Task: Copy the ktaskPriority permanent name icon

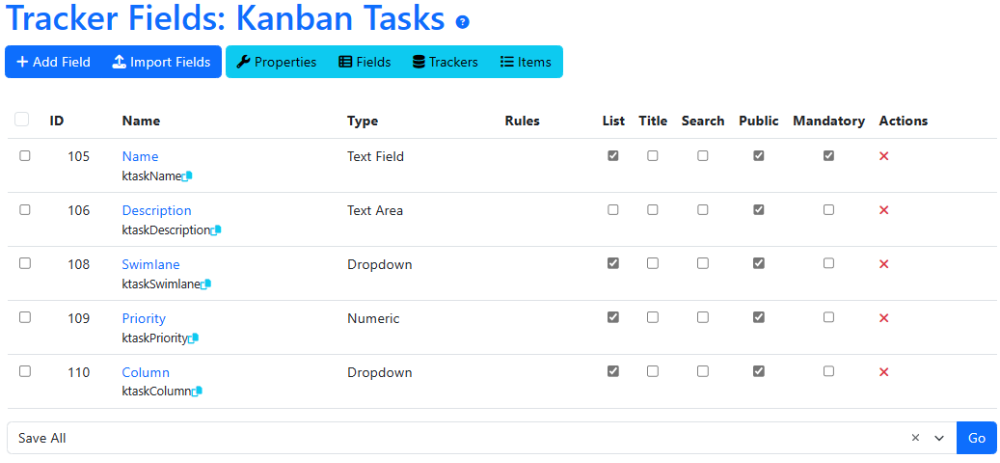Action: tap(194, 338)
